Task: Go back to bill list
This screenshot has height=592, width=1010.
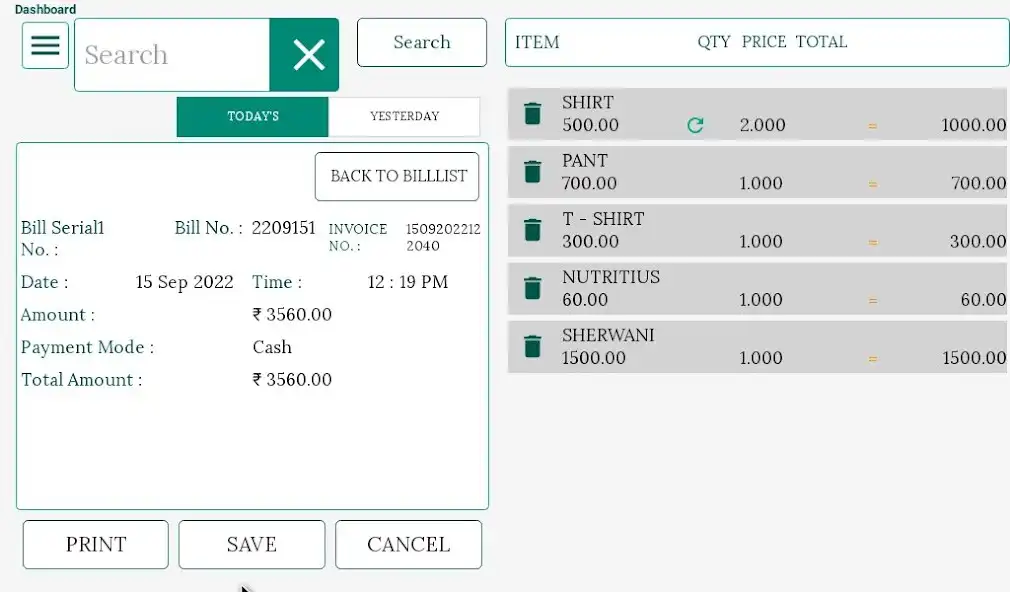Action: coord(398,176)
